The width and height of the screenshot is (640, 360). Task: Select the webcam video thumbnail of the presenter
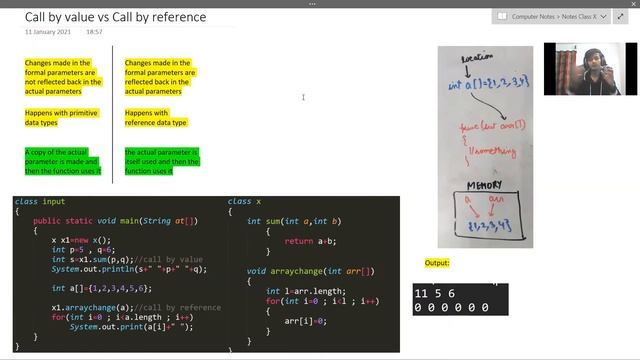click(590, 69)
